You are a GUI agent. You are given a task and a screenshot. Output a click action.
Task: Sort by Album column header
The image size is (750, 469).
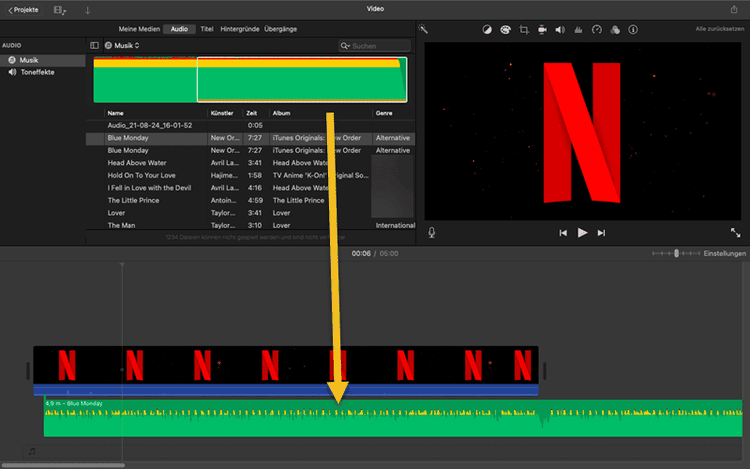[x=281, y=113]
